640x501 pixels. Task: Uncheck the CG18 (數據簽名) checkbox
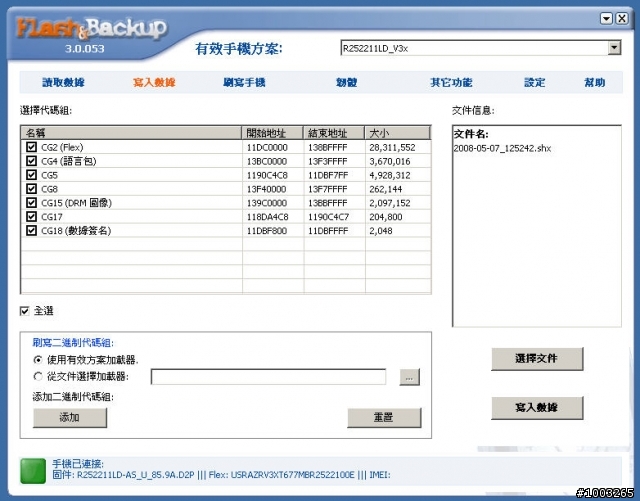click(x=31, y=230)
